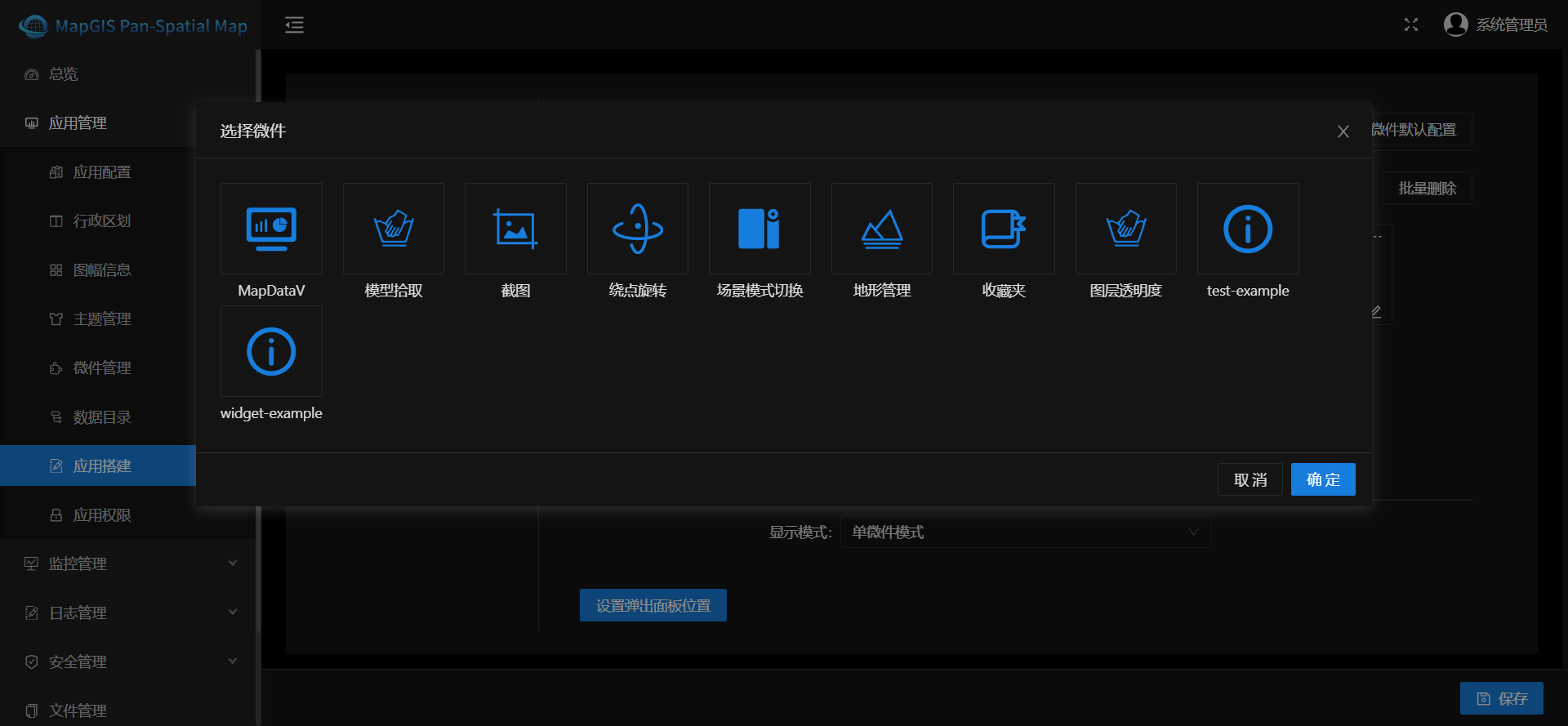Click the 批量删除 button

coord(1427,188)
